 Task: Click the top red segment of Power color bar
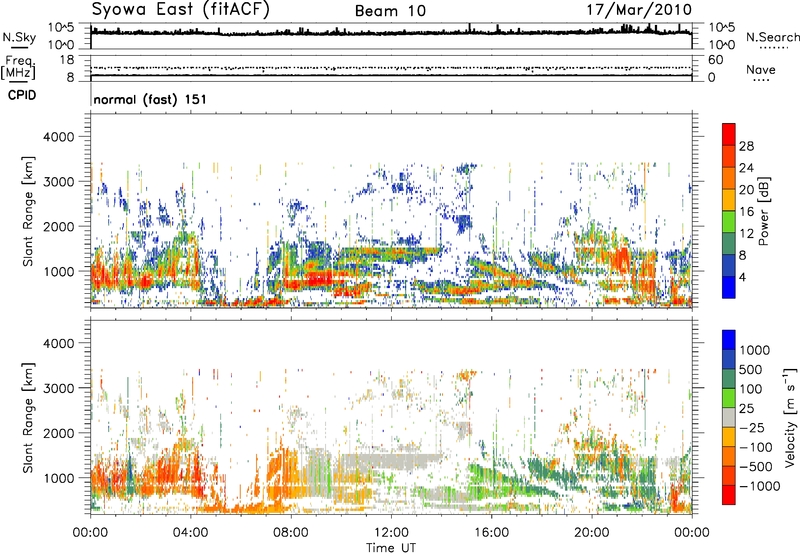pos(729,135)
